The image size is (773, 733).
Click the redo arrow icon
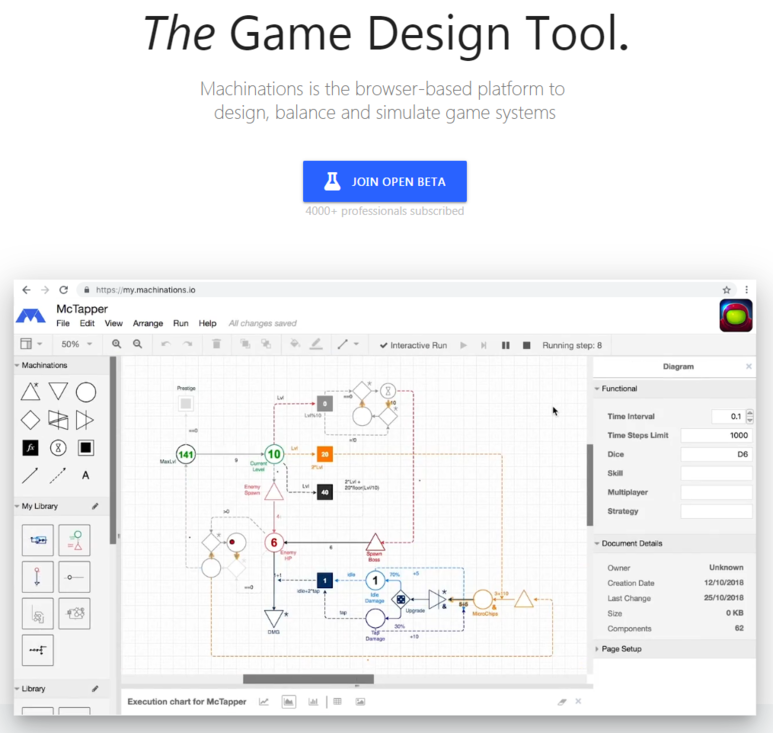[187, 344]
